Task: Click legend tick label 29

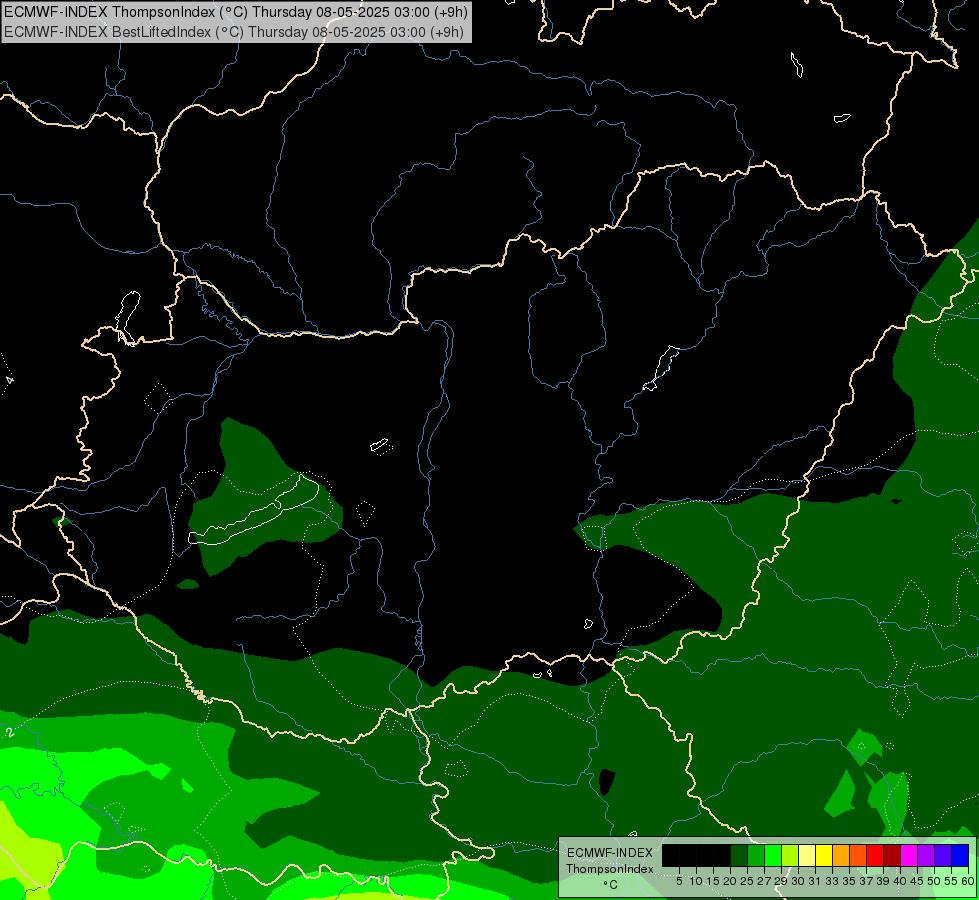Action: click(x=781, y=881)
